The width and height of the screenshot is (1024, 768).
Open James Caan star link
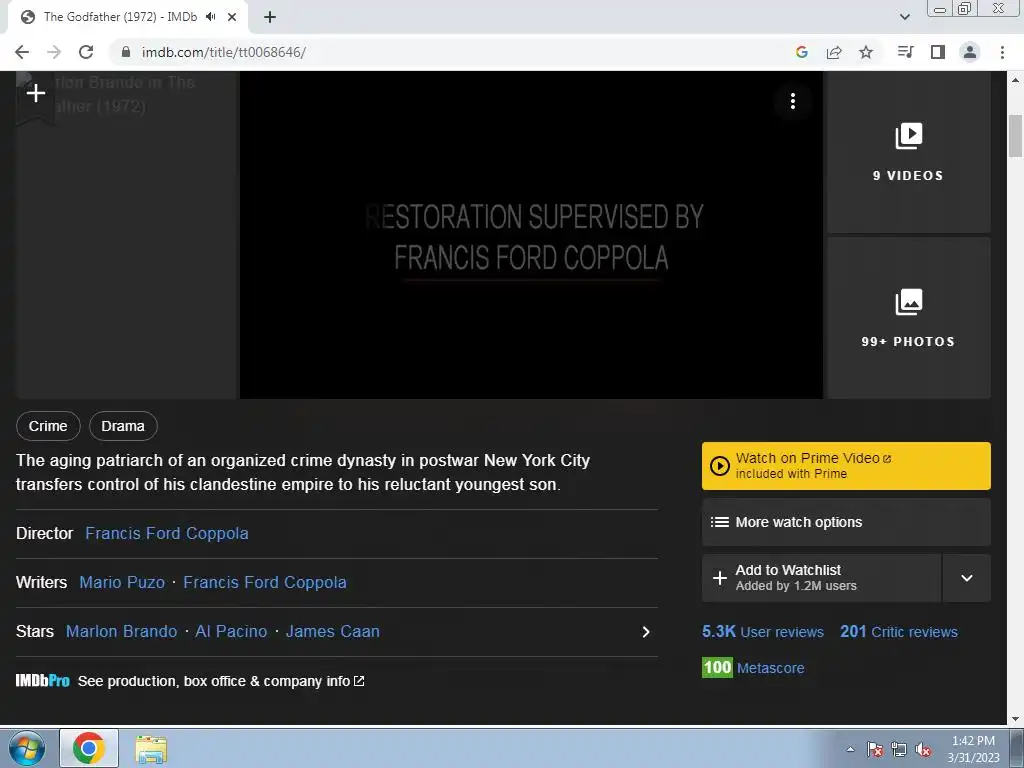point(332,632)
